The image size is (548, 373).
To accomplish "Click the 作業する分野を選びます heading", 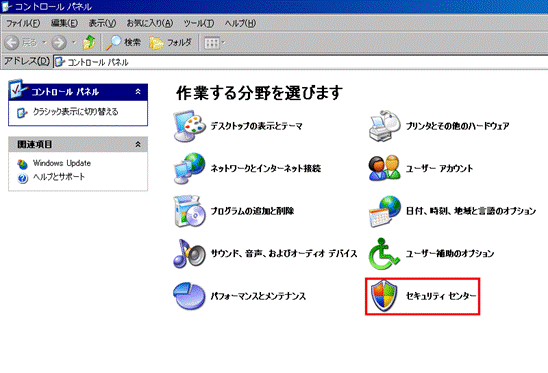I will point(259,93).
